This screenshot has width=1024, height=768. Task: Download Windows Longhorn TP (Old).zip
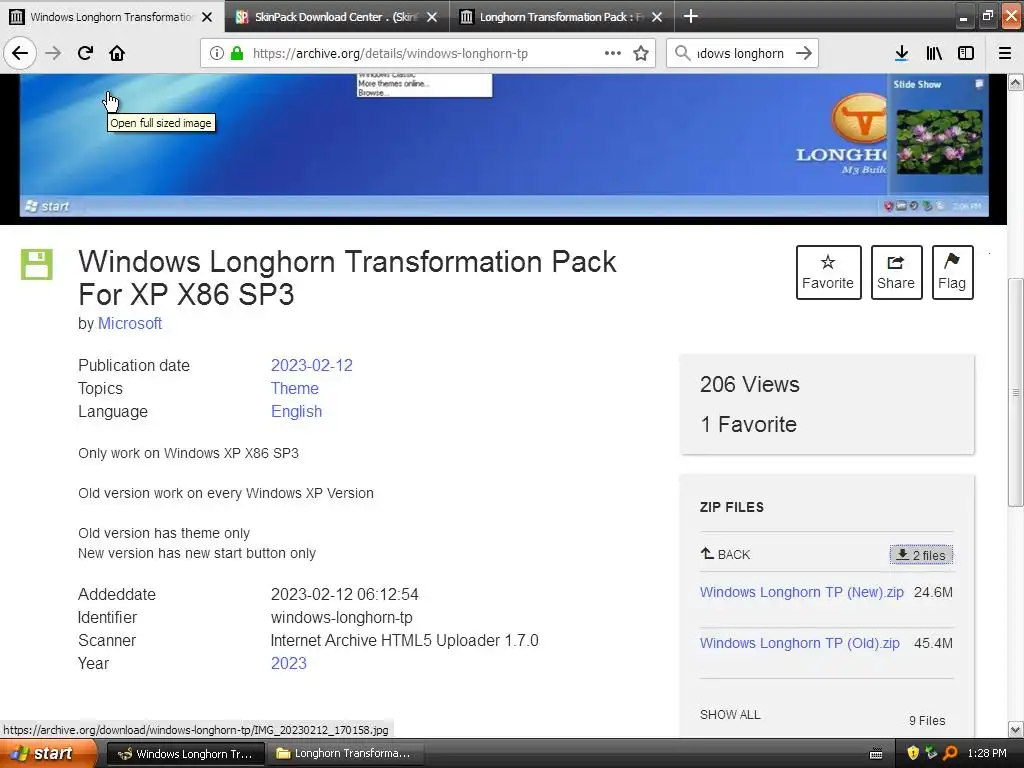799,643
